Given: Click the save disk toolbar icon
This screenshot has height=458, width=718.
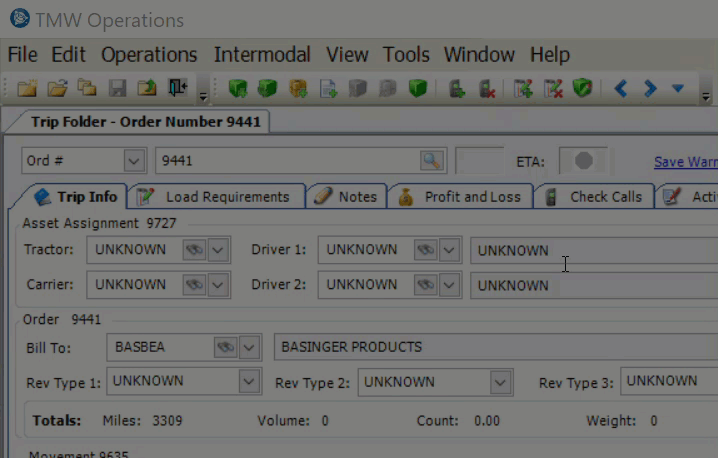Looking at the screenshot, I should [x=117, y=88].
